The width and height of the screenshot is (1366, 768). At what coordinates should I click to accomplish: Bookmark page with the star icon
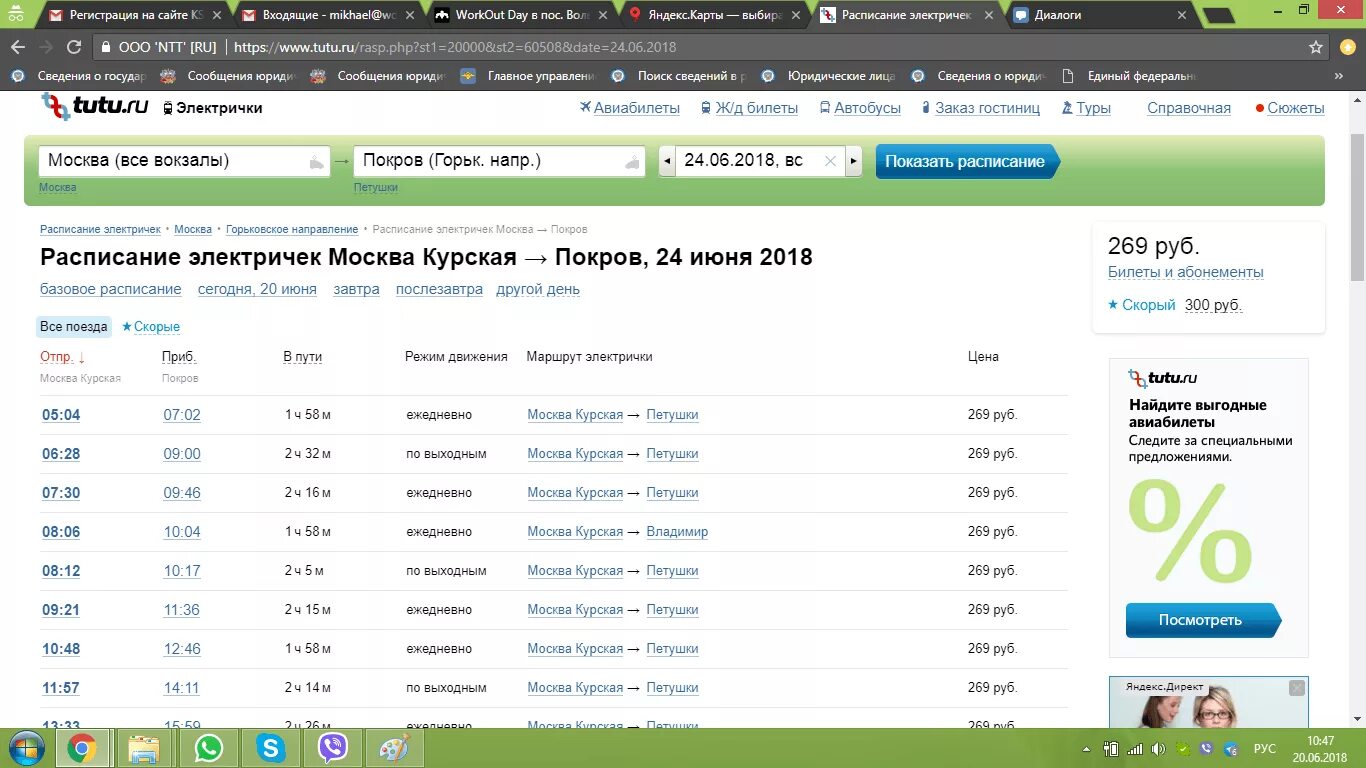1315,47
